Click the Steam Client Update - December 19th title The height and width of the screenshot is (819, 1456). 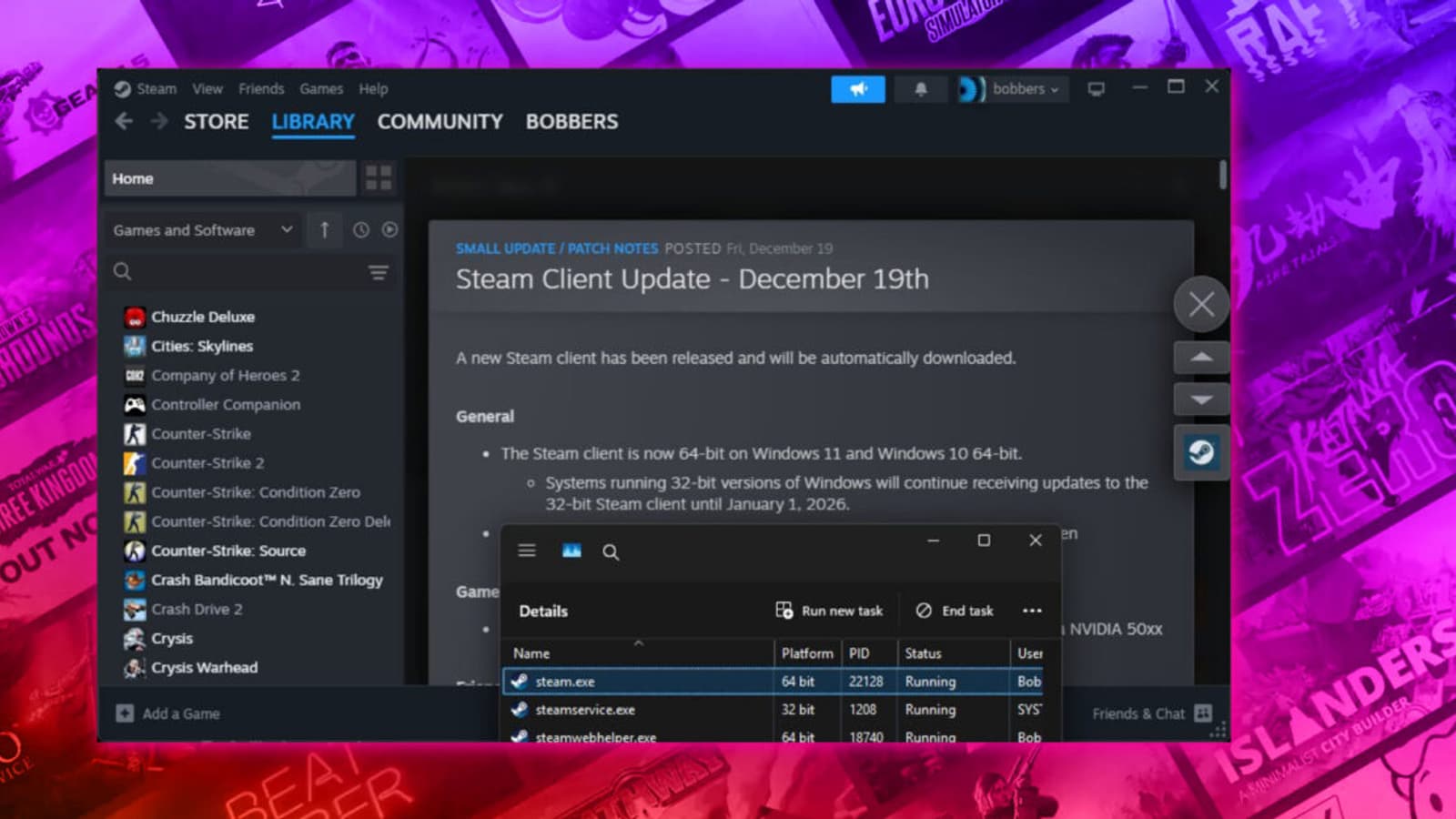pos(693,278)
